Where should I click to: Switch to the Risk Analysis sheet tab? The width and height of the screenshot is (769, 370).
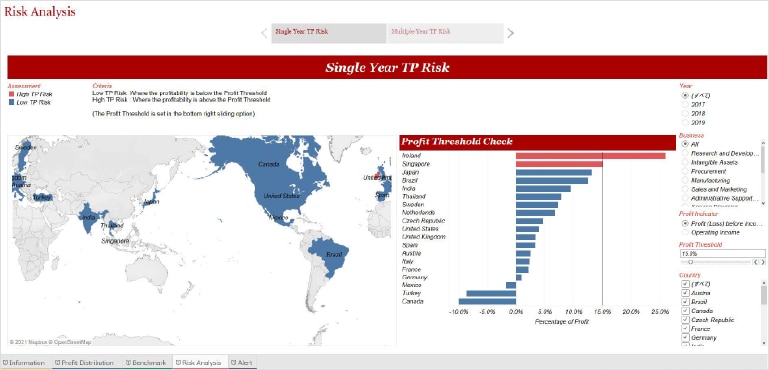[x=199, y=363]
